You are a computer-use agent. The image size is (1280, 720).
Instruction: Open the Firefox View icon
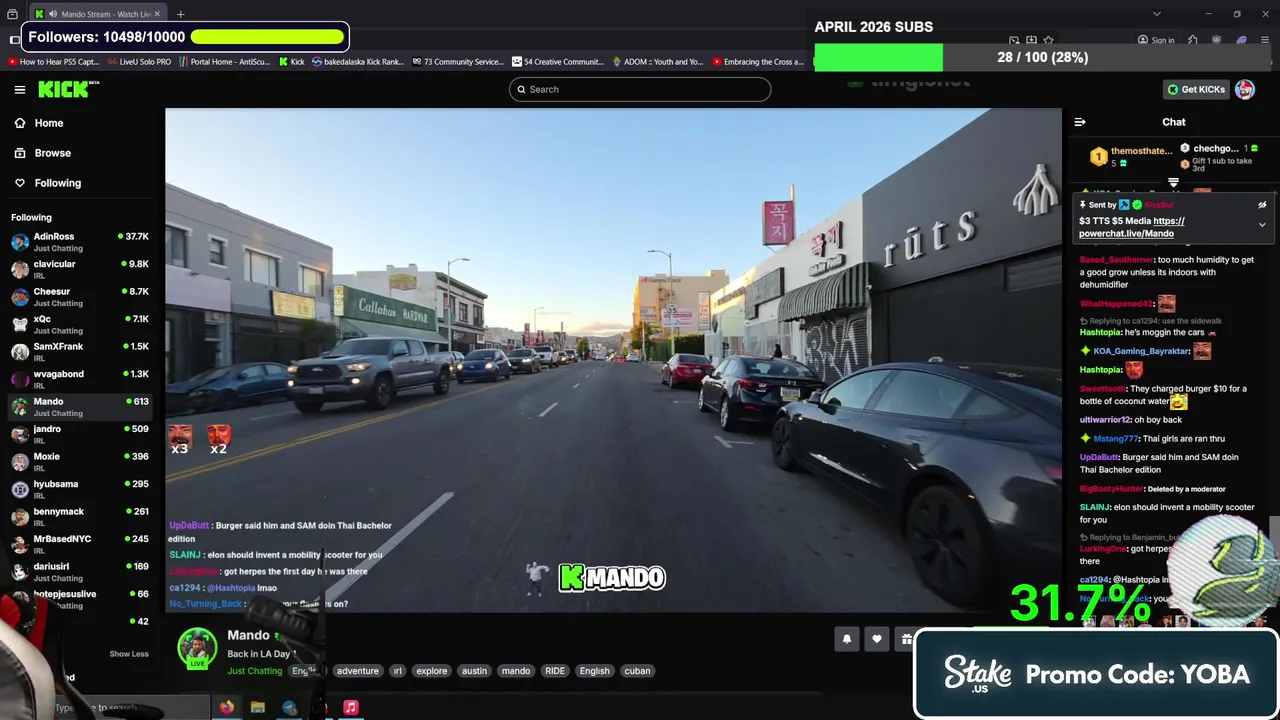(12, 14)
